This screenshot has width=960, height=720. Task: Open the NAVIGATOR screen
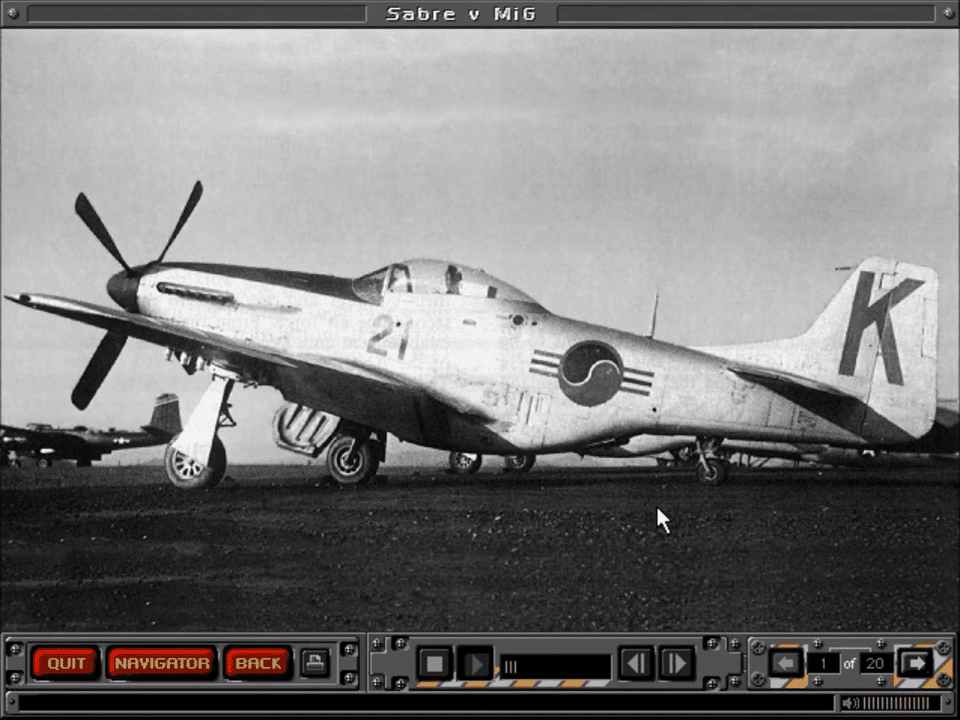click(162, 663)
